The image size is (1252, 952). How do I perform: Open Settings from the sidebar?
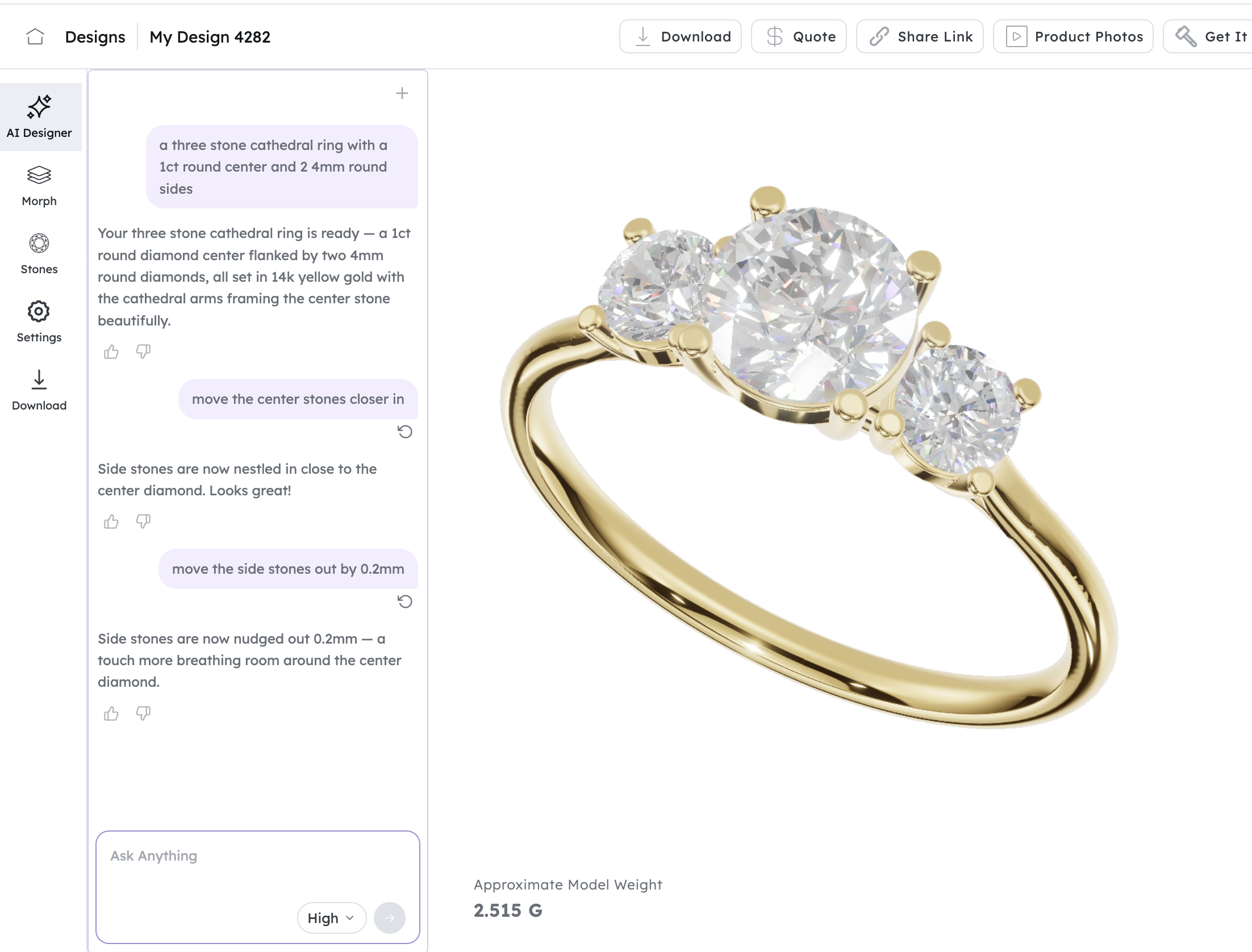pos(39,322)
